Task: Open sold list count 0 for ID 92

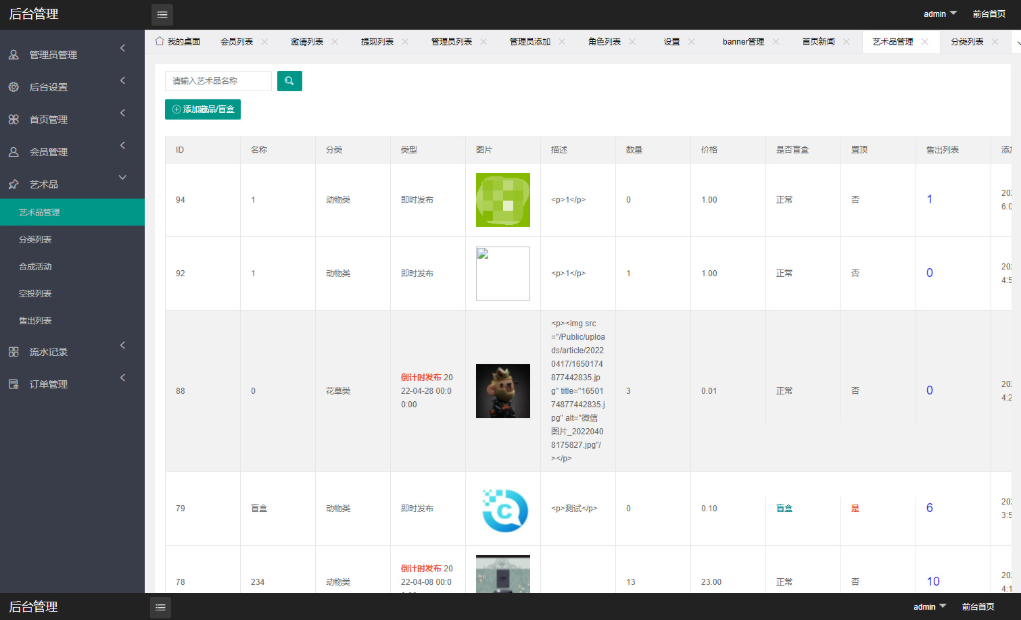Action: tap(929, 273)
